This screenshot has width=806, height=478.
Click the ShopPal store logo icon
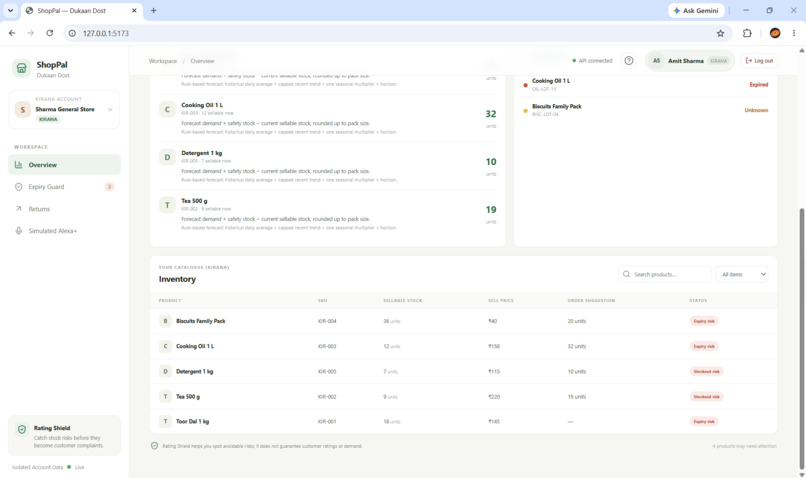[22, 68]
